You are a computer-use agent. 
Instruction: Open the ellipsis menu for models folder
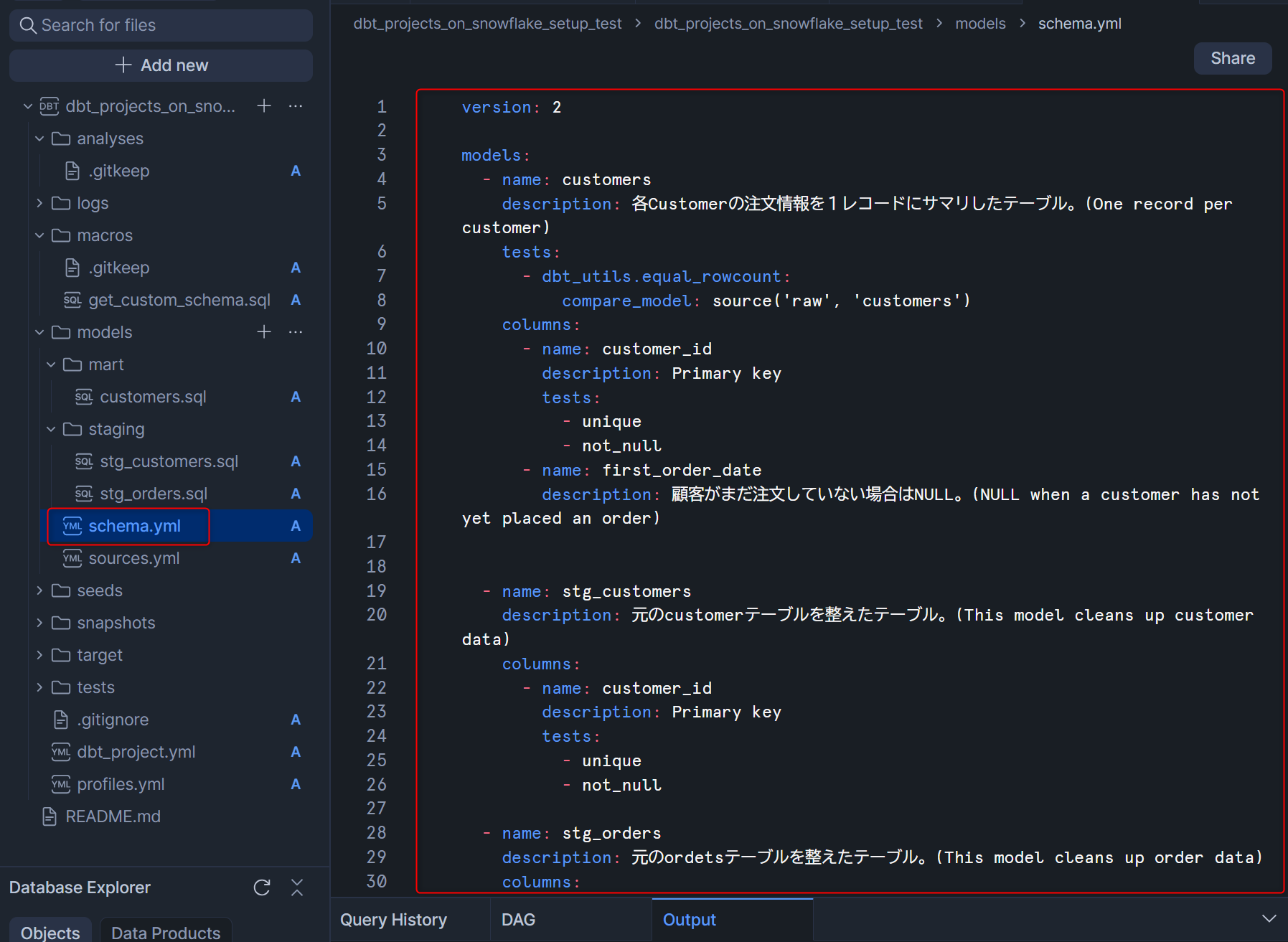(x=296, y=332)
